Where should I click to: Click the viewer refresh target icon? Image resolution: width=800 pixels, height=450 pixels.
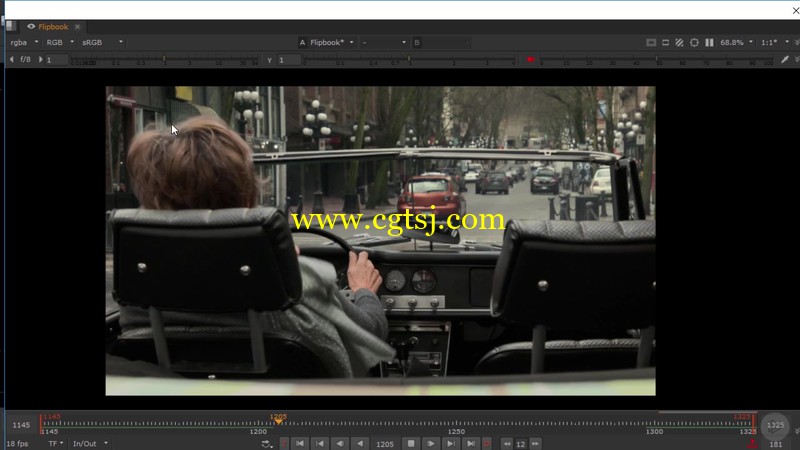694,42
